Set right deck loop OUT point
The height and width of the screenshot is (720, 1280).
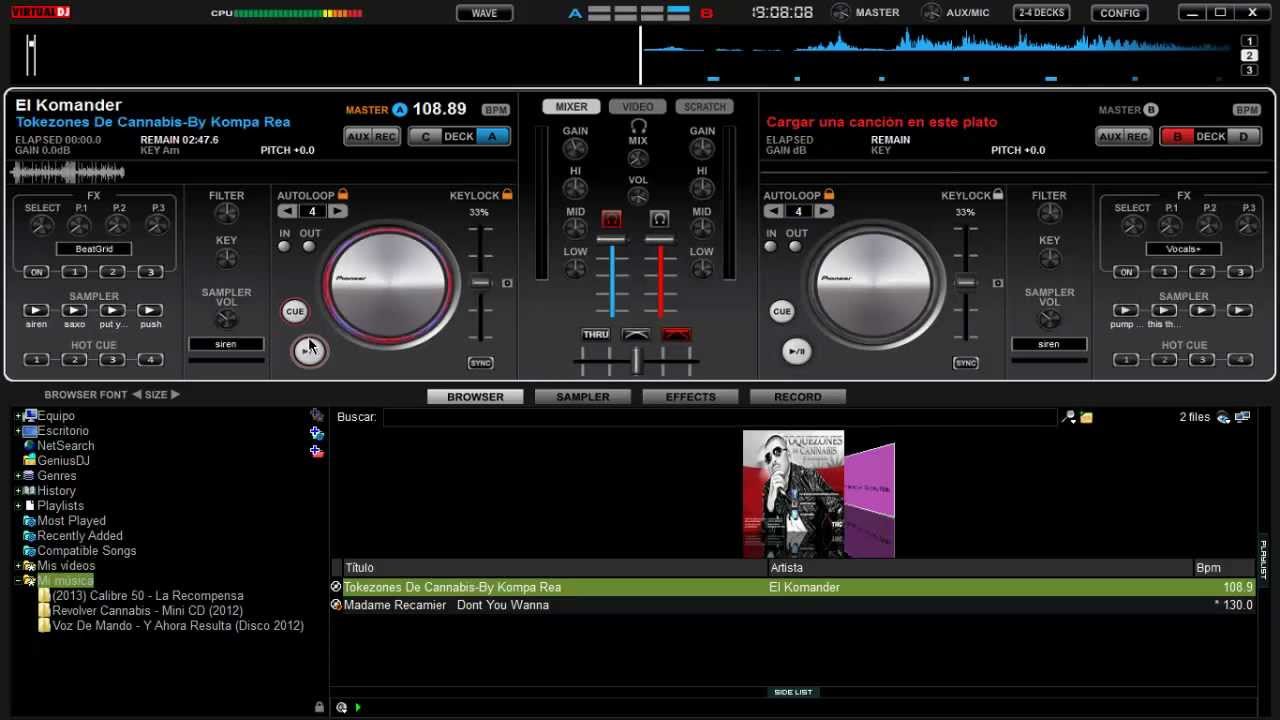pyautogui.click(x=795, y=246)
